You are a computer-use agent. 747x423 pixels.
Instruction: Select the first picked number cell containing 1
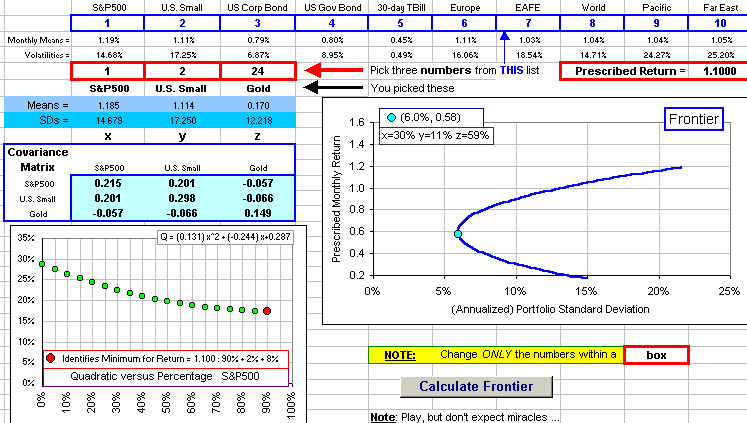(107, 71)
